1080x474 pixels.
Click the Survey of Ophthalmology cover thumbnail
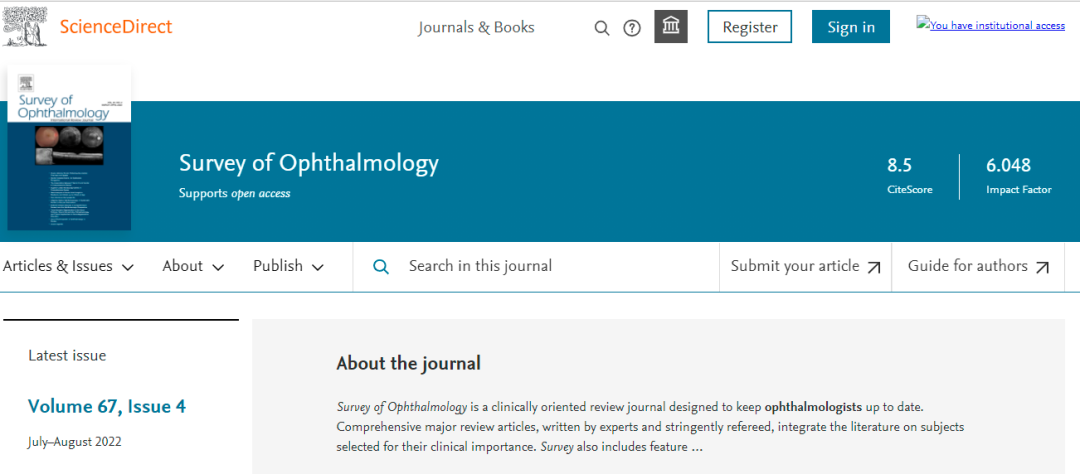[x=69, y=148]
